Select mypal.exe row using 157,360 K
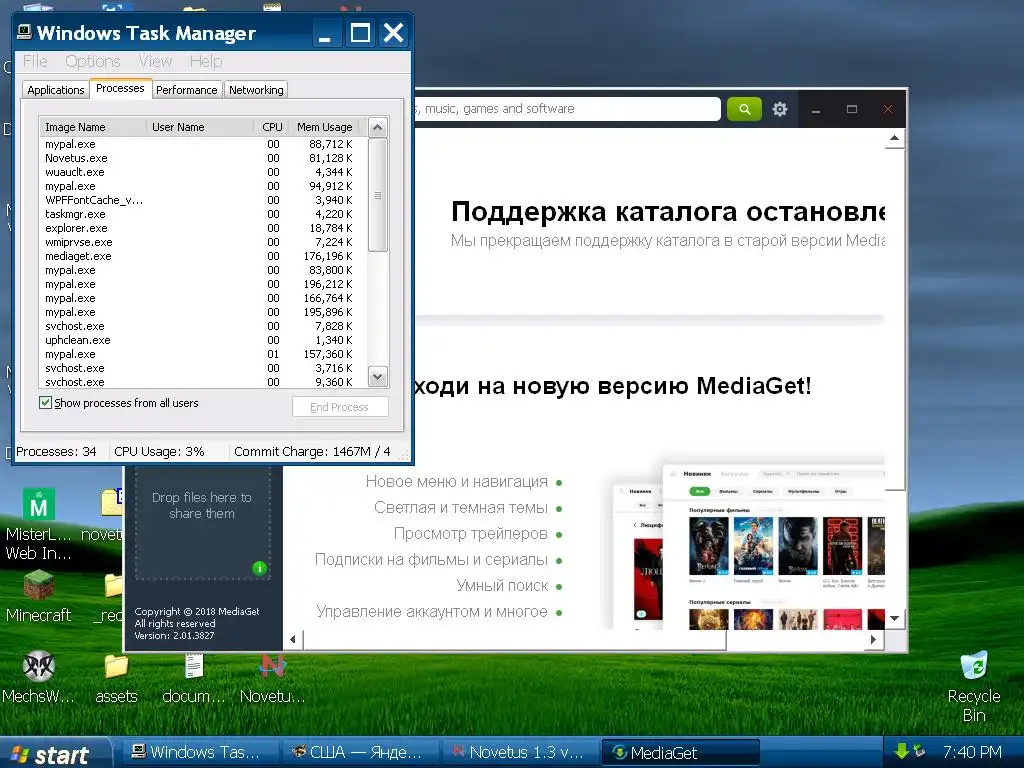Image resolution: width=1024 pixels, height=768 pixels. 199,354
